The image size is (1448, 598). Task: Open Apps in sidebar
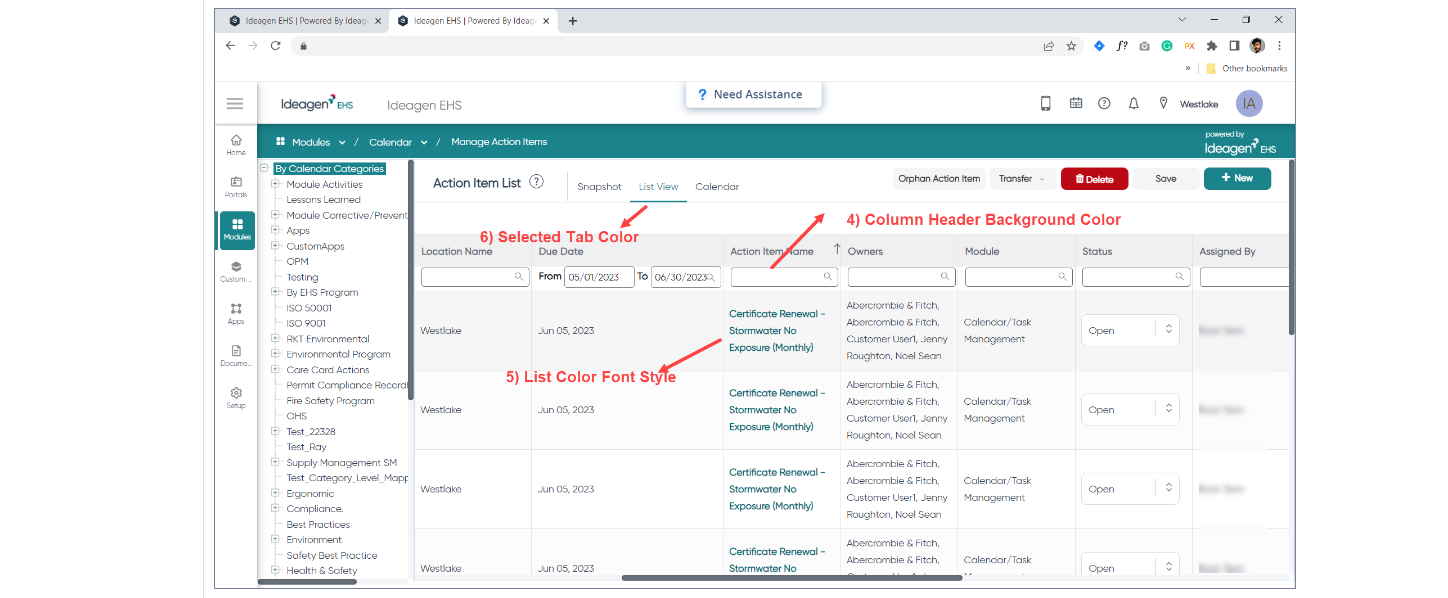pyautogui.click(x=236, y=314)
